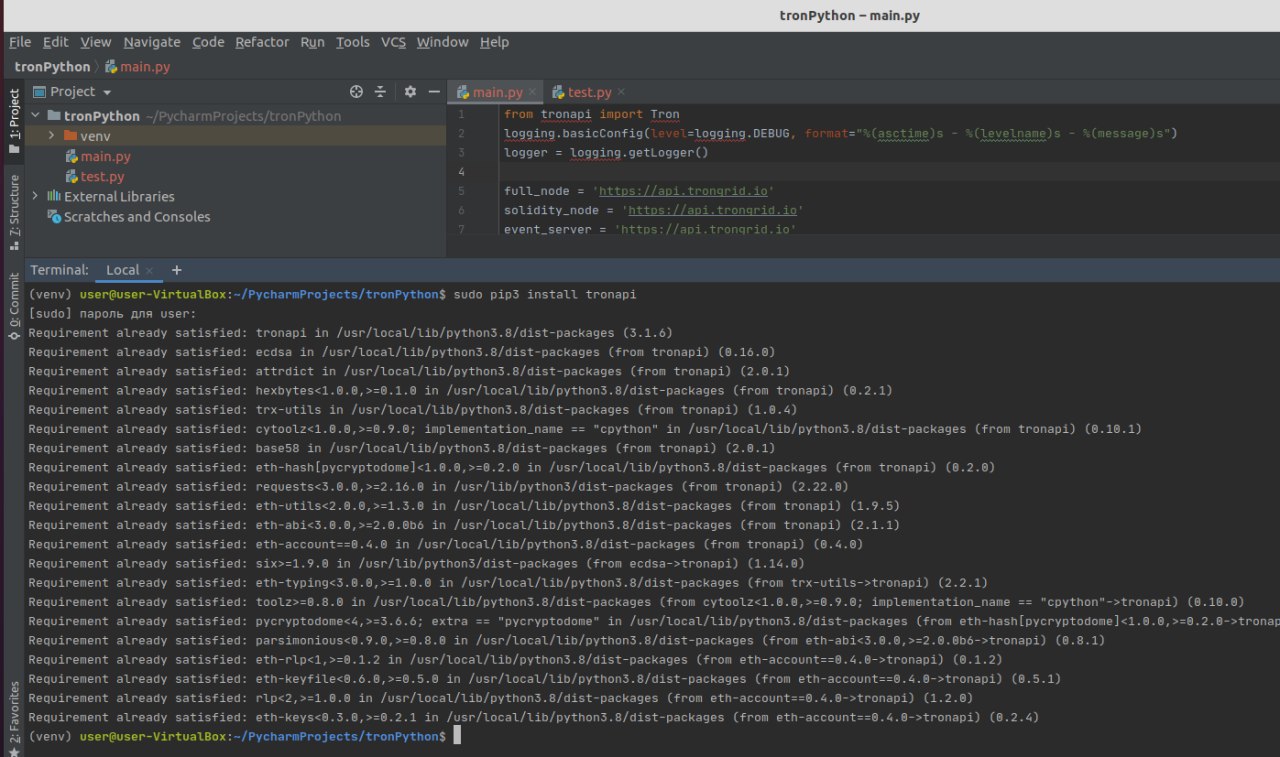Select main.py in the project tree
This screenshot has height=757, width=1280.
[105, 156]
